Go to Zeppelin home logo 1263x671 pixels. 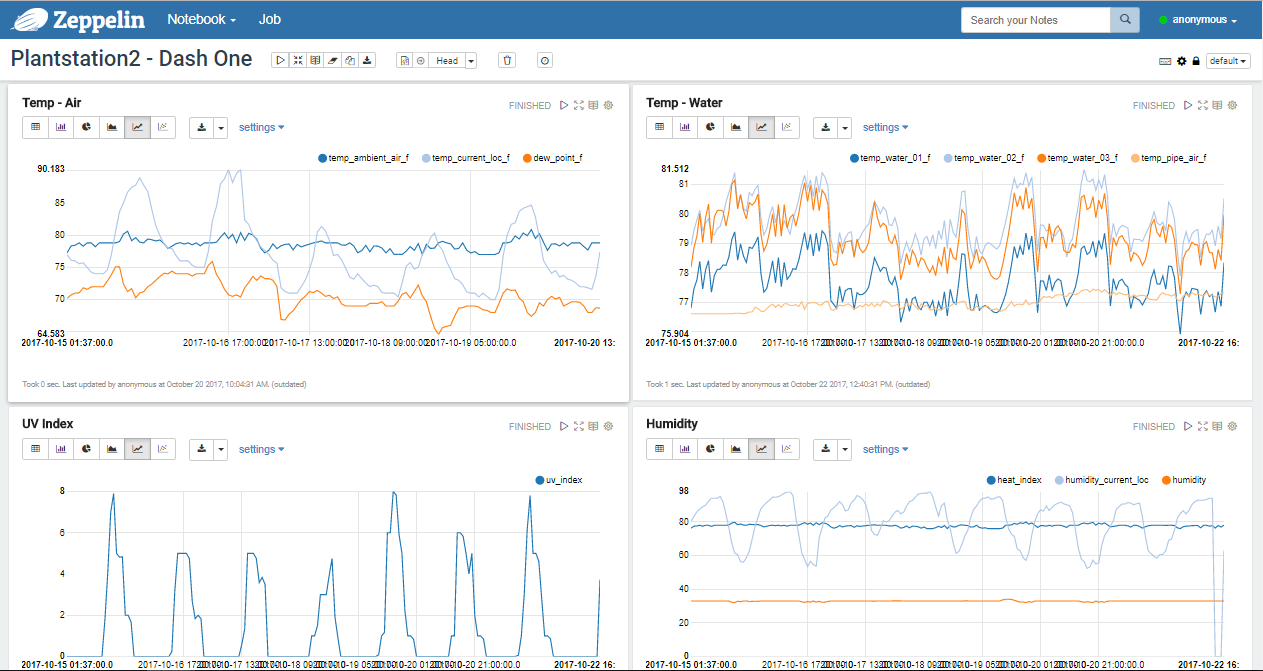(x=80, y=19)
